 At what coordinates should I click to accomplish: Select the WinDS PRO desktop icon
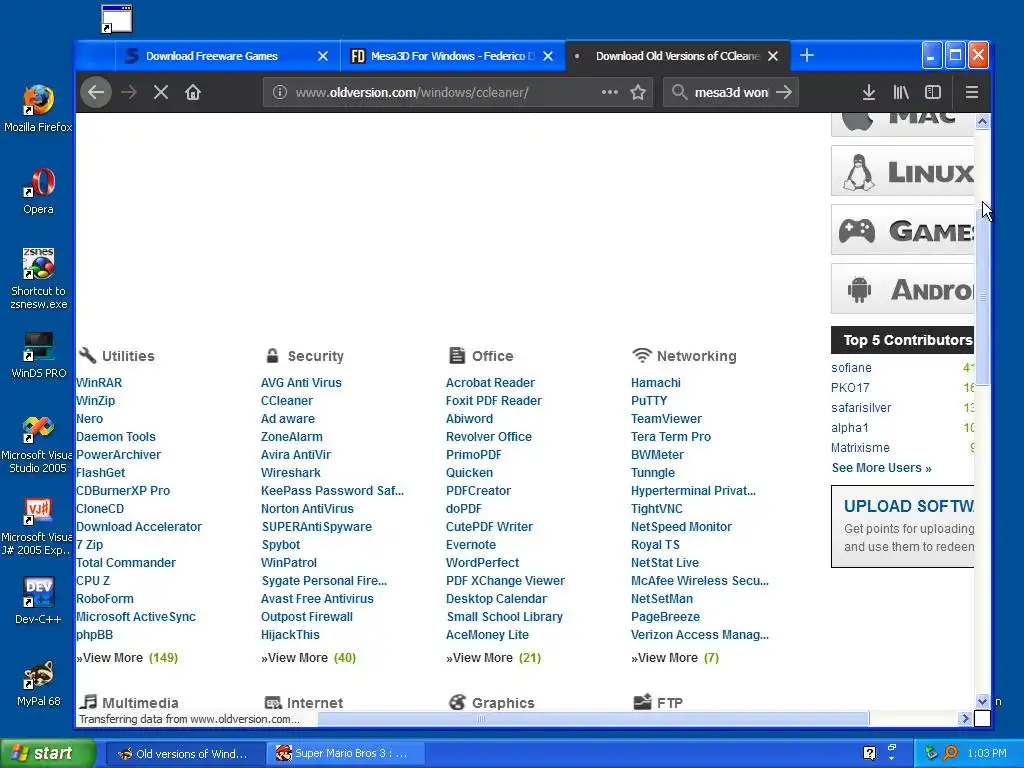point(39,355)
